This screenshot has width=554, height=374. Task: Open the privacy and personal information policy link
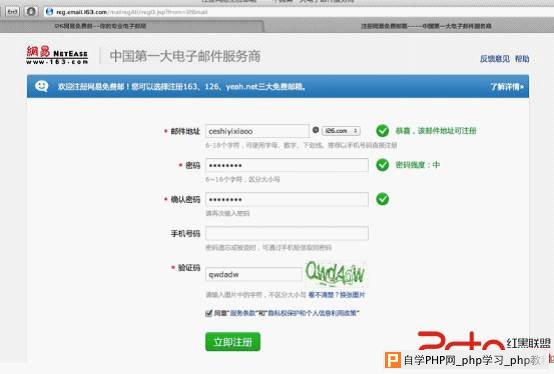point(313,313)
